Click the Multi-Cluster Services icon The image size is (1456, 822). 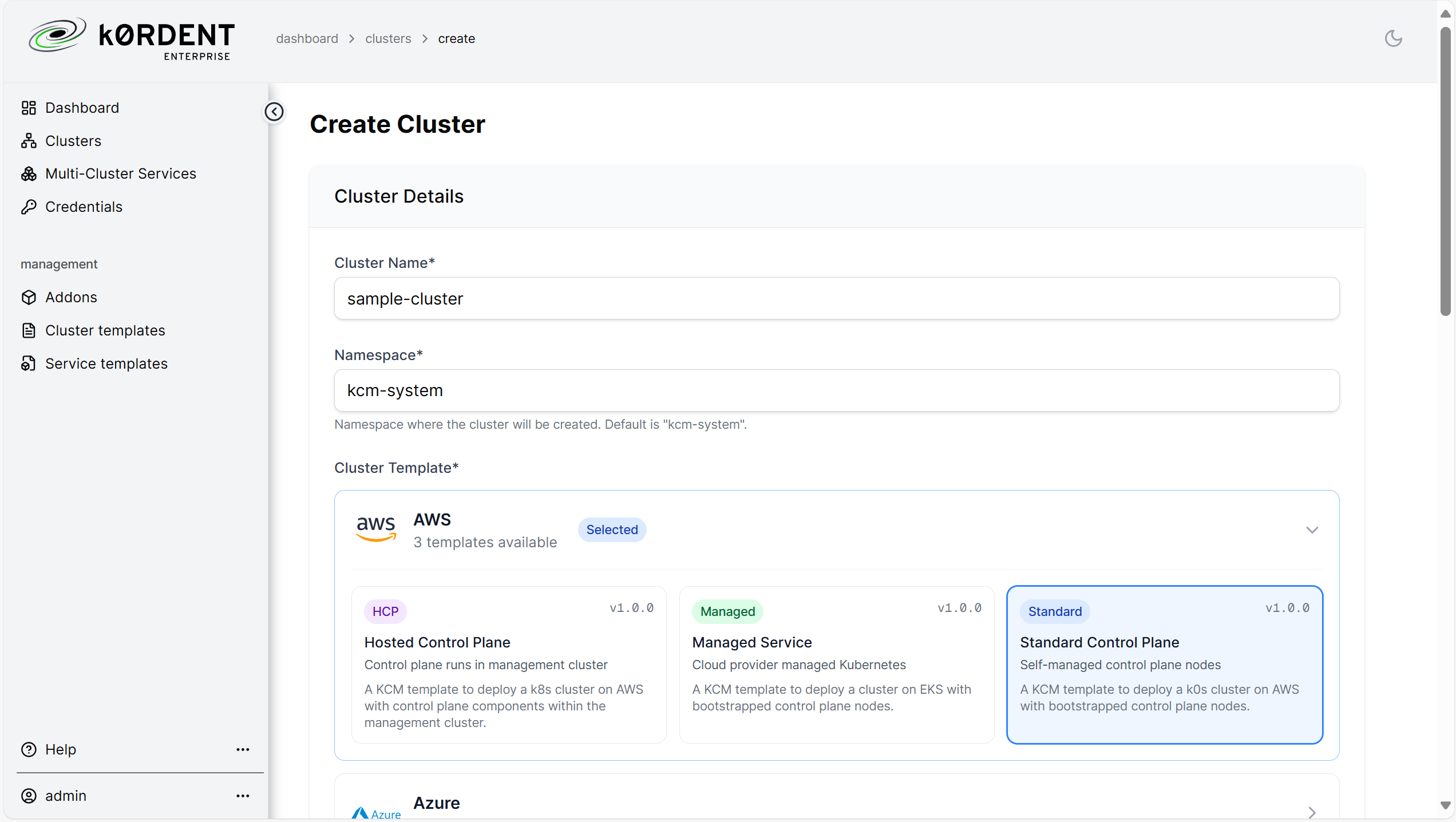(29, 173)
